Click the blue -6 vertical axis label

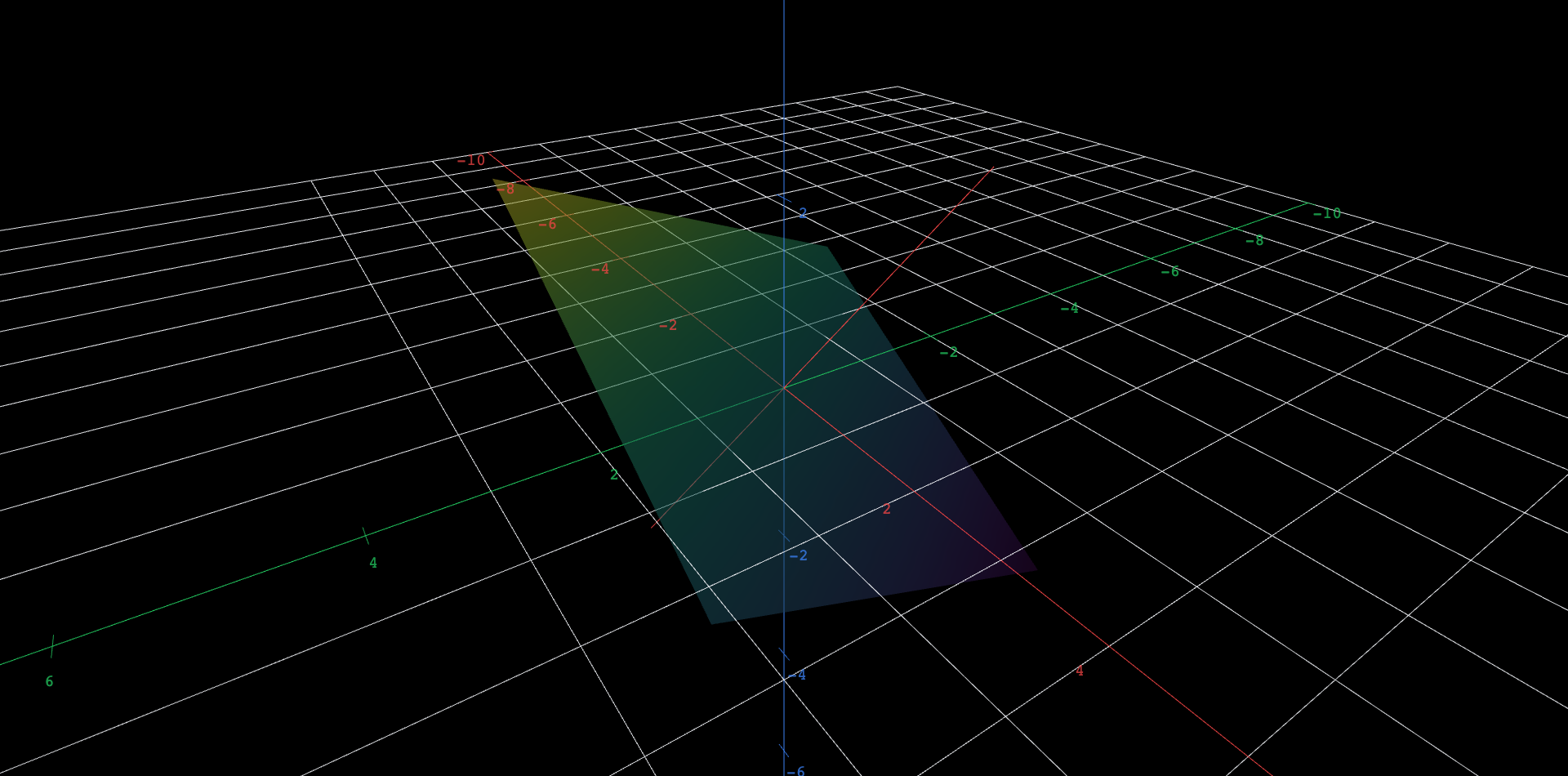[796, 771]
